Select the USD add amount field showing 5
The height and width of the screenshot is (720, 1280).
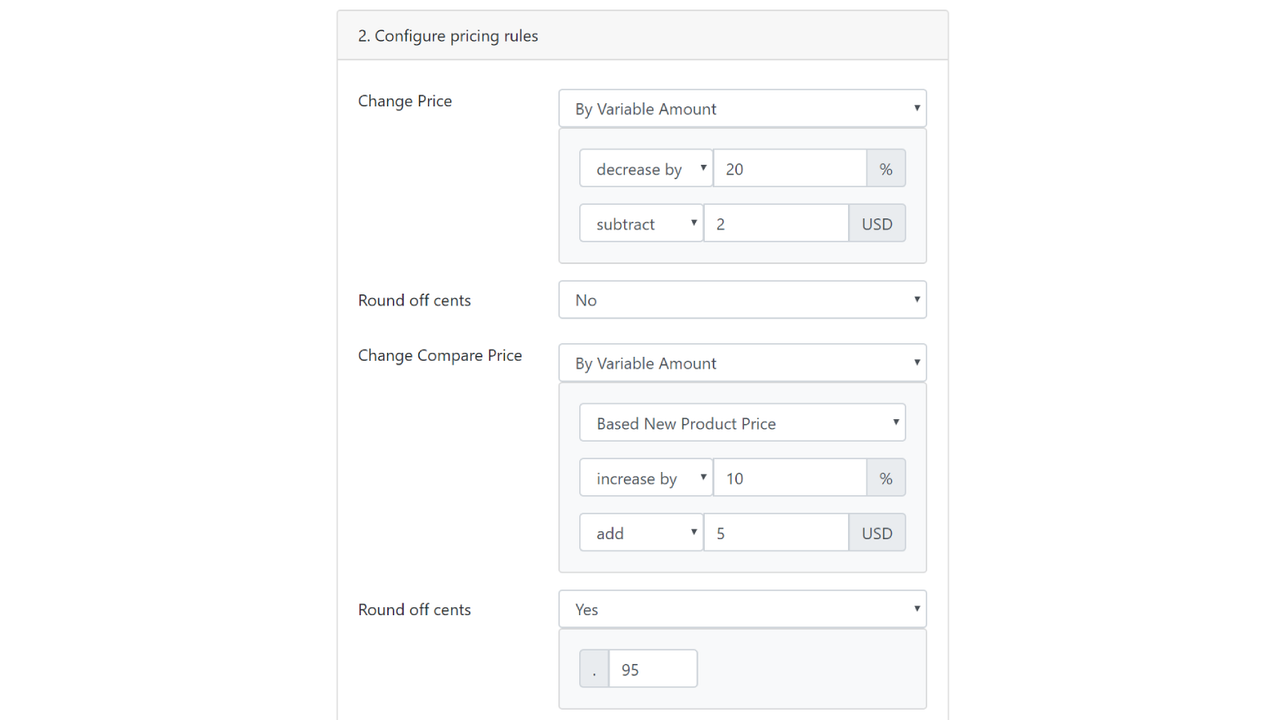[x=777, y=532]
